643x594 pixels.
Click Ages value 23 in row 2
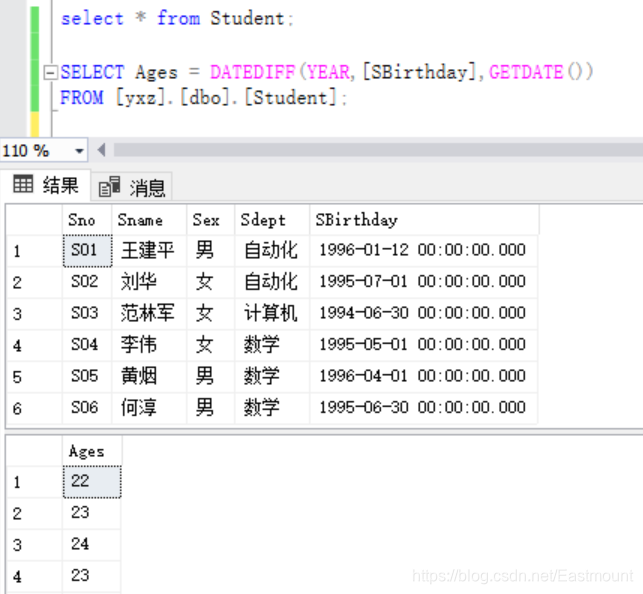click(x=91, y=513)
